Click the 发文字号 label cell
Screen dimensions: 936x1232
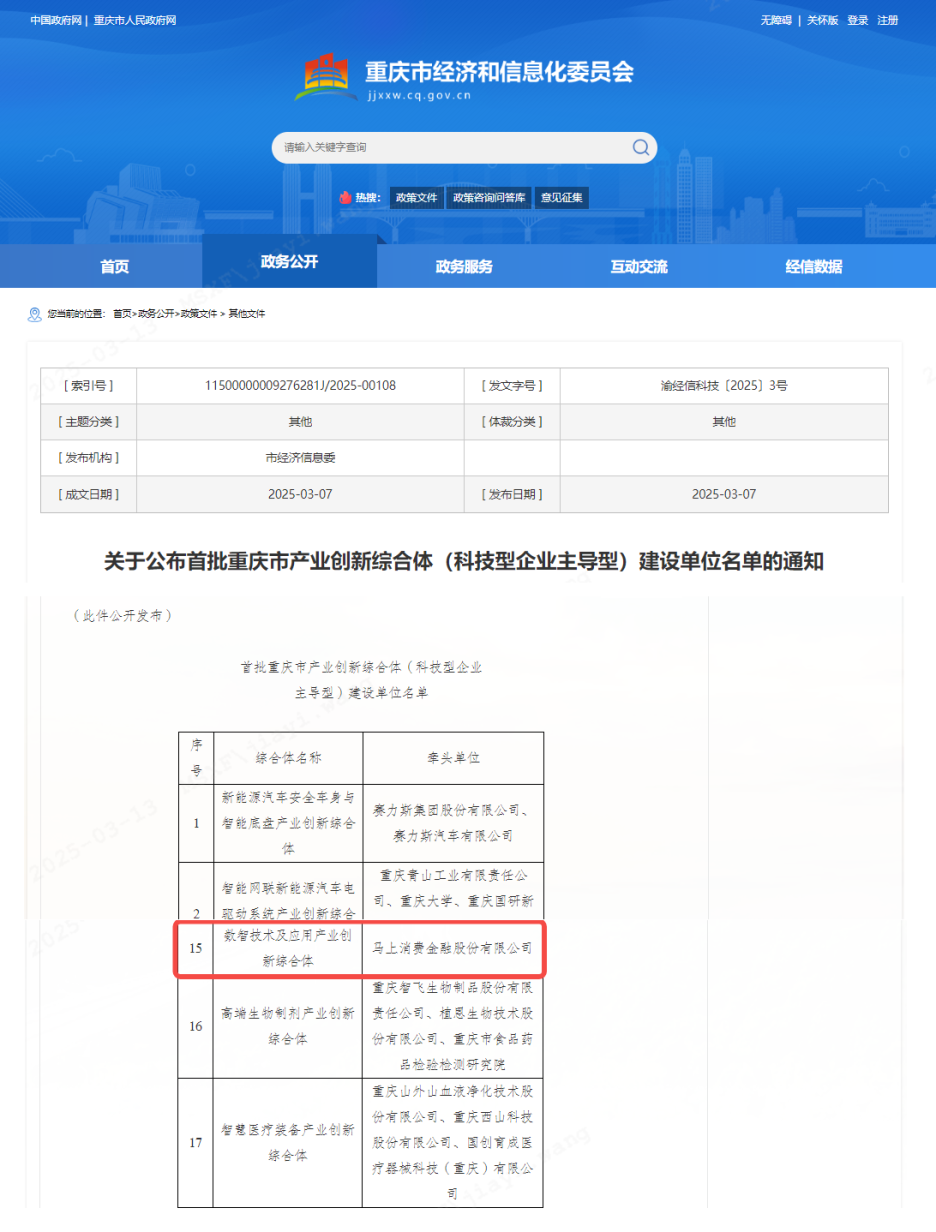(512, 386)
